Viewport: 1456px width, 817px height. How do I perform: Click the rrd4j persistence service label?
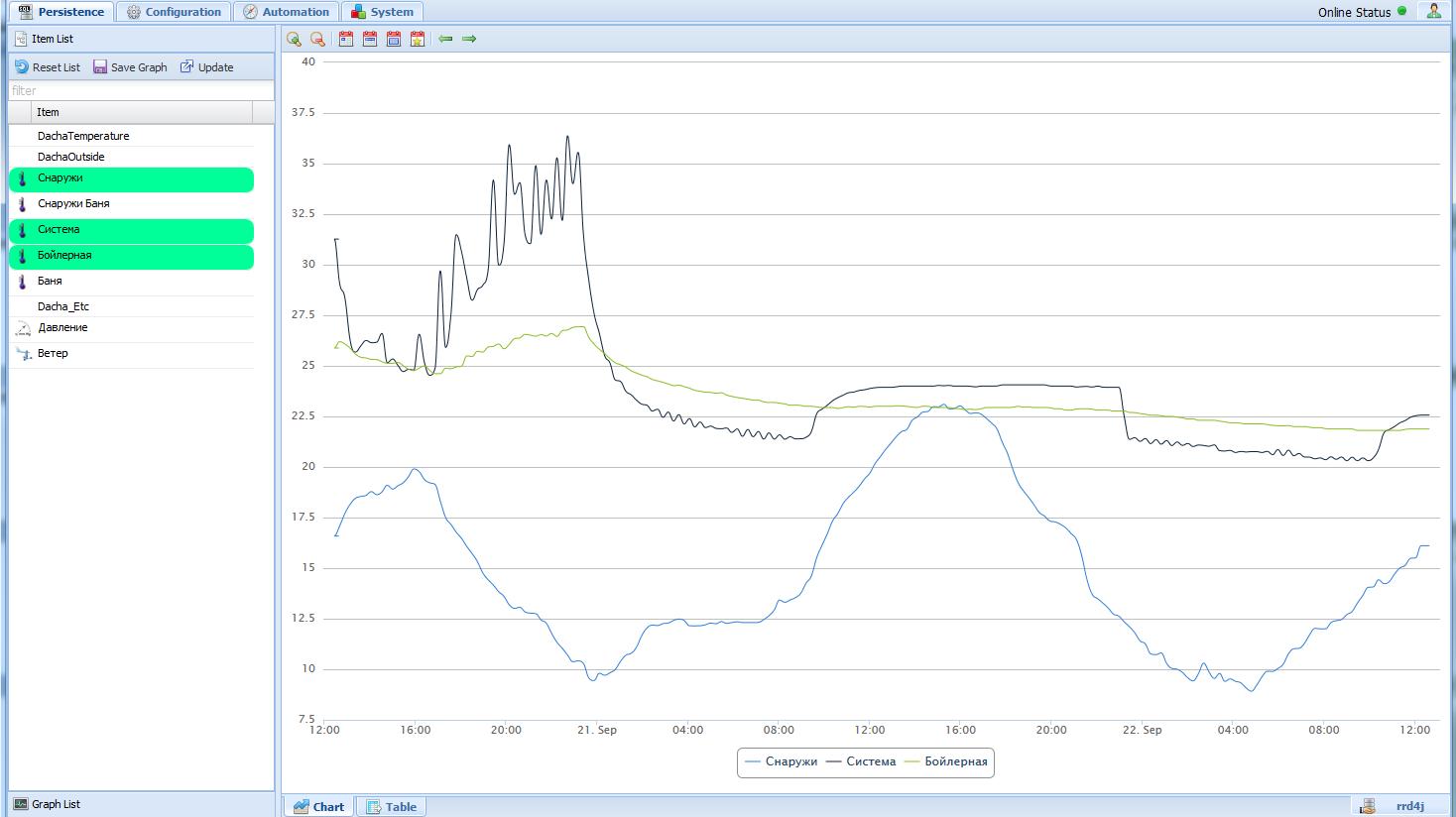[1409, 806]
